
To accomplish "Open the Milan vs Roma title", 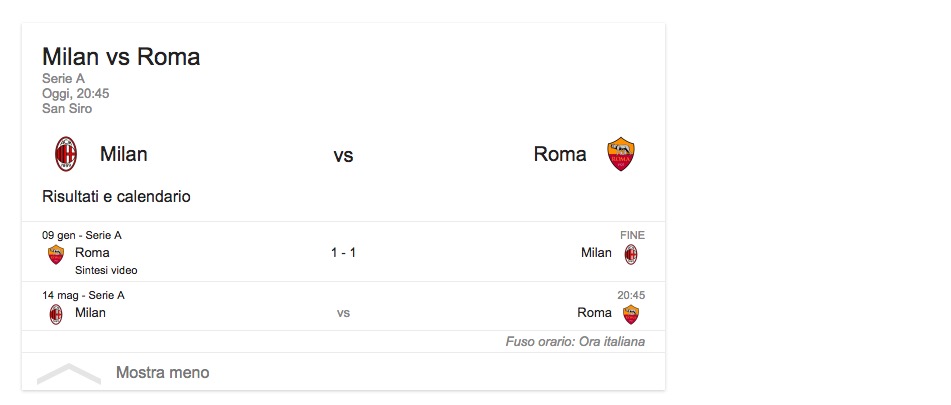I will point(121,57).
